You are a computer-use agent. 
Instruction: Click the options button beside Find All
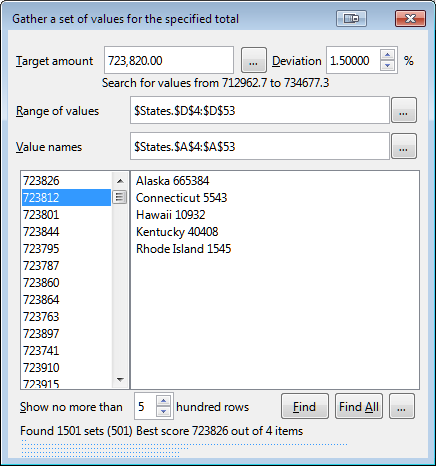point(402,406)
